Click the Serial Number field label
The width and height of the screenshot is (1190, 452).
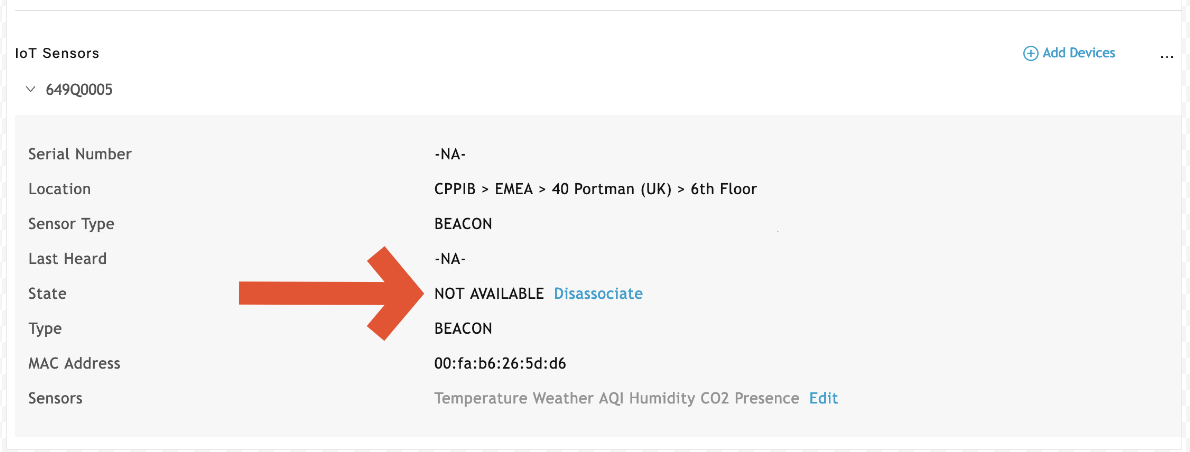80,154
